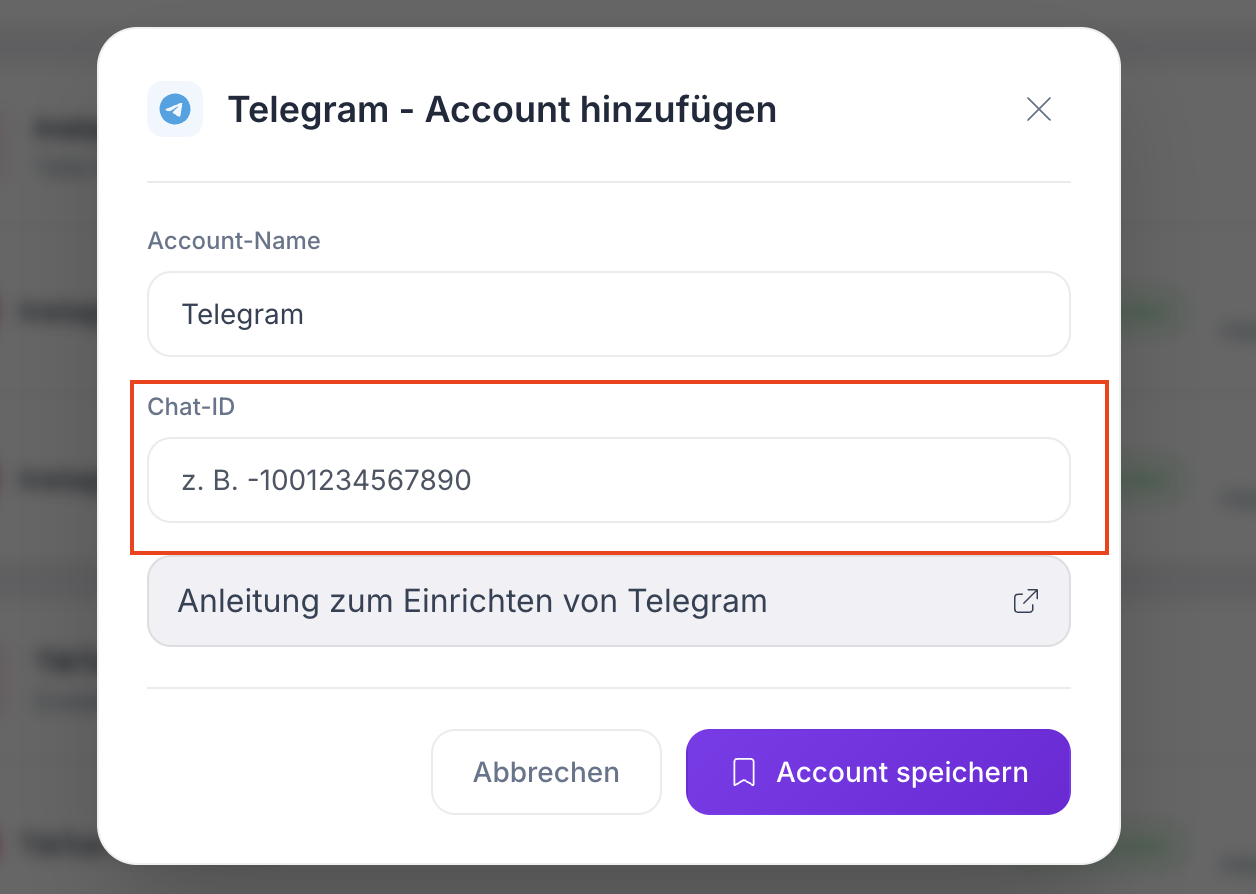Place cursor after the Telegram text in the name field
This screenshot has height=894, width=1256.
click(306, 314)
